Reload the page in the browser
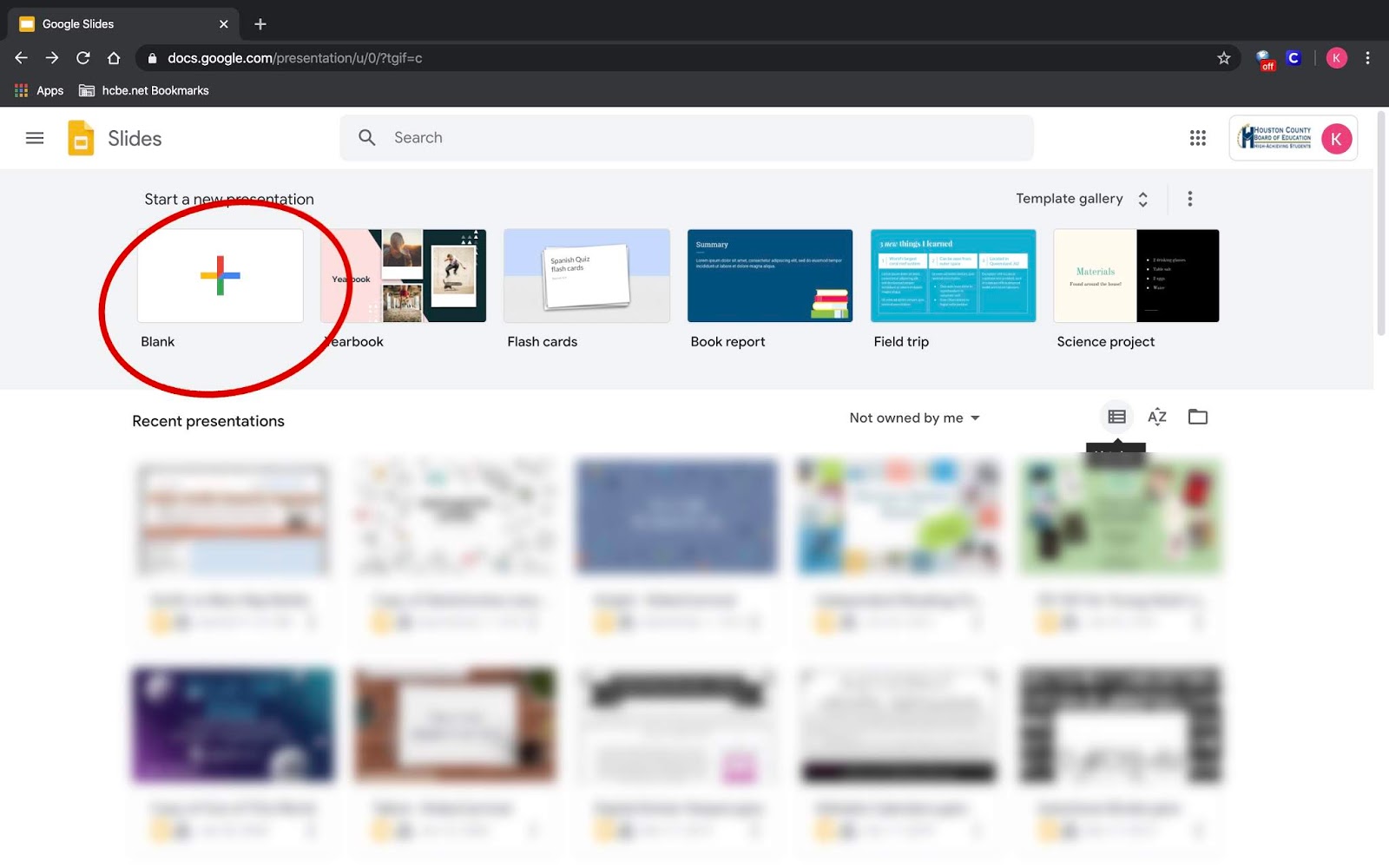1389x868 pixels. pyautogui.click(x=82, y=58)
